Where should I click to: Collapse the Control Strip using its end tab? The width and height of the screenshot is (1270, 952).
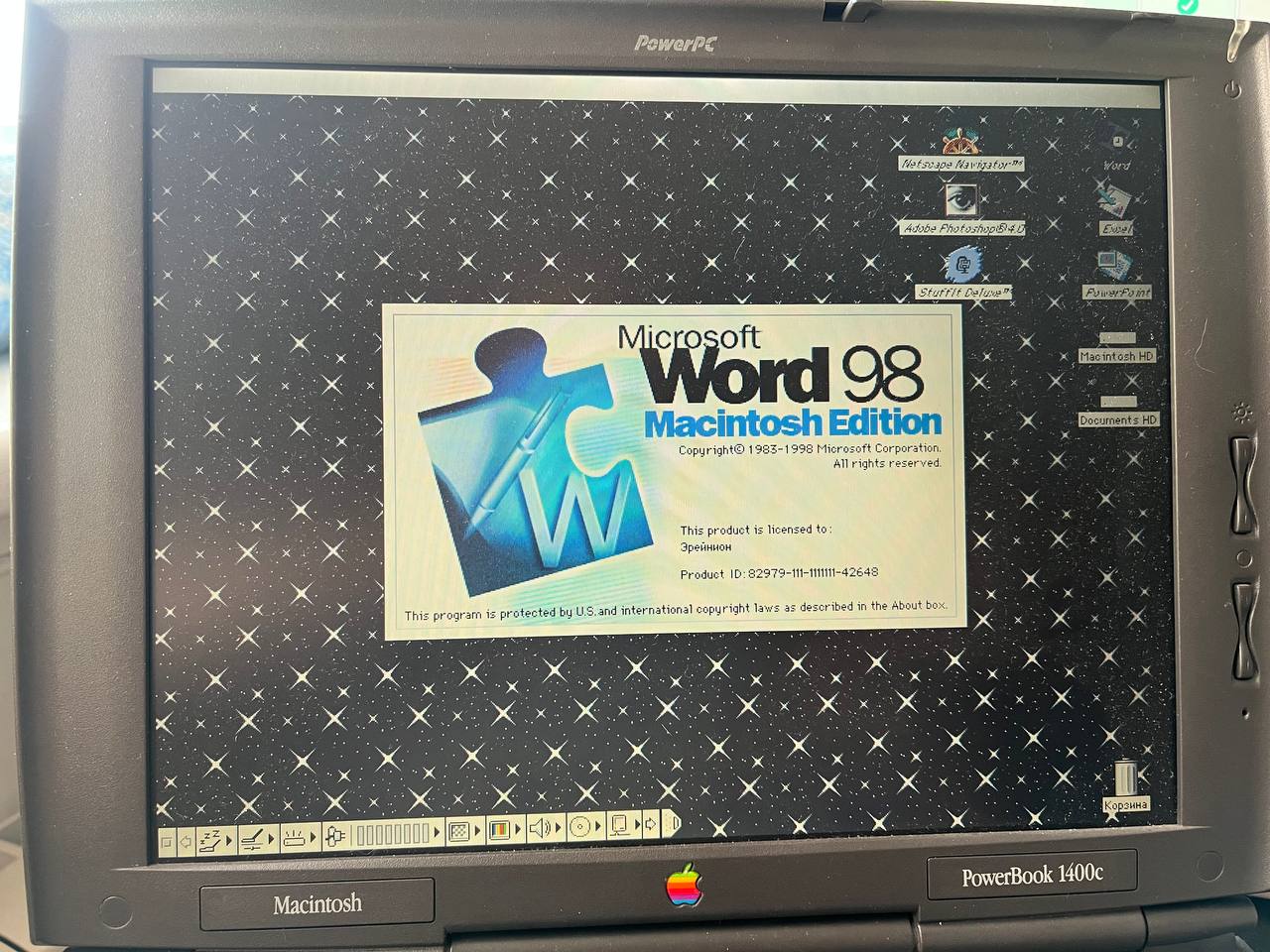coord(672,825)
